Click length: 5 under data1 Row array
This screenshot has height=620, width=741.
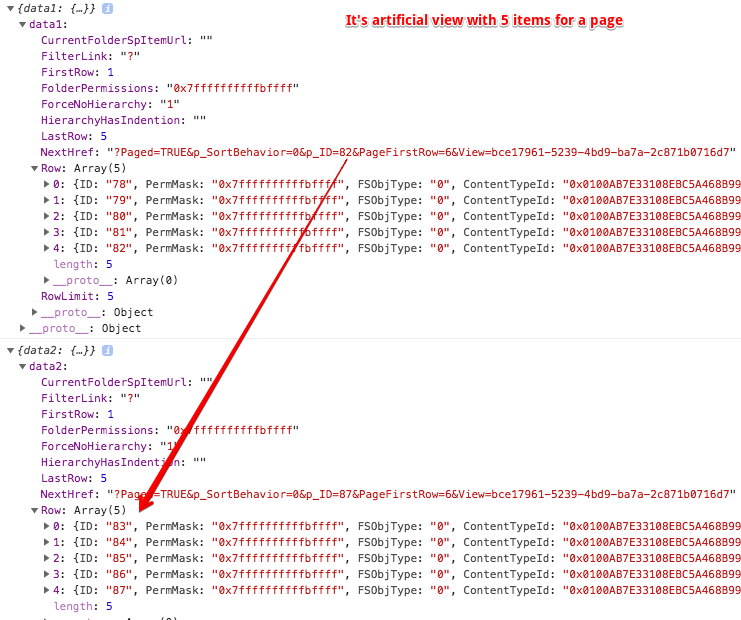[x=83, y=264]
